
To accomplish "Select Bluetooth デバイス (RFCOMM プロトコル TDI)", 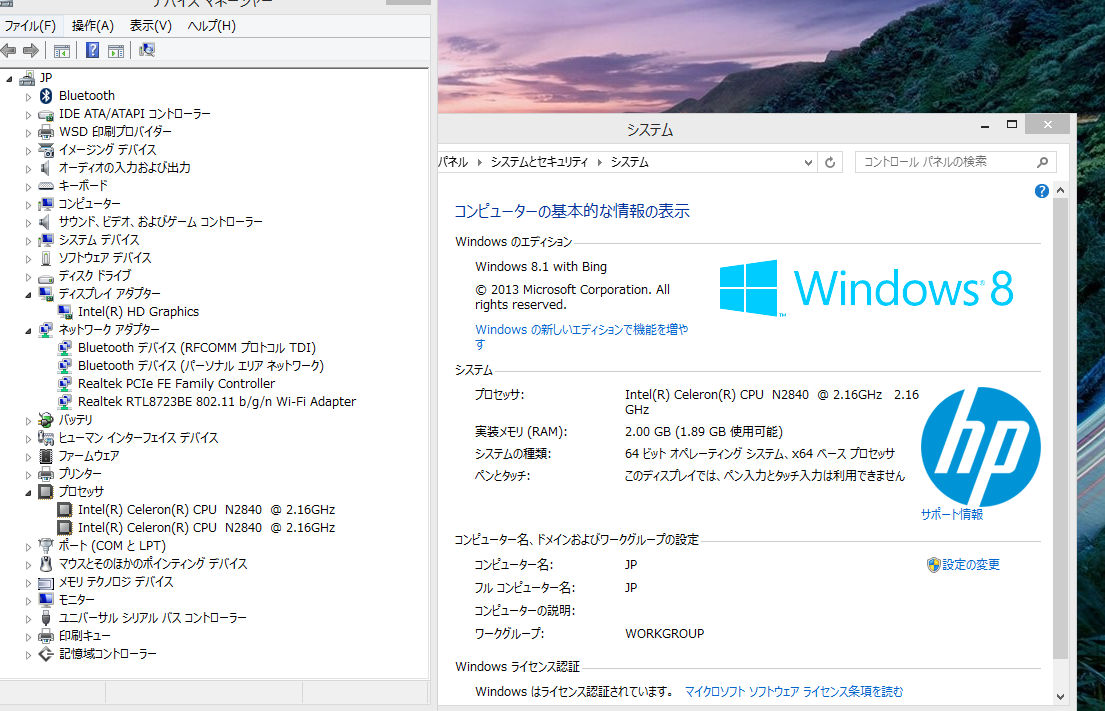I will tap(197, 347).
